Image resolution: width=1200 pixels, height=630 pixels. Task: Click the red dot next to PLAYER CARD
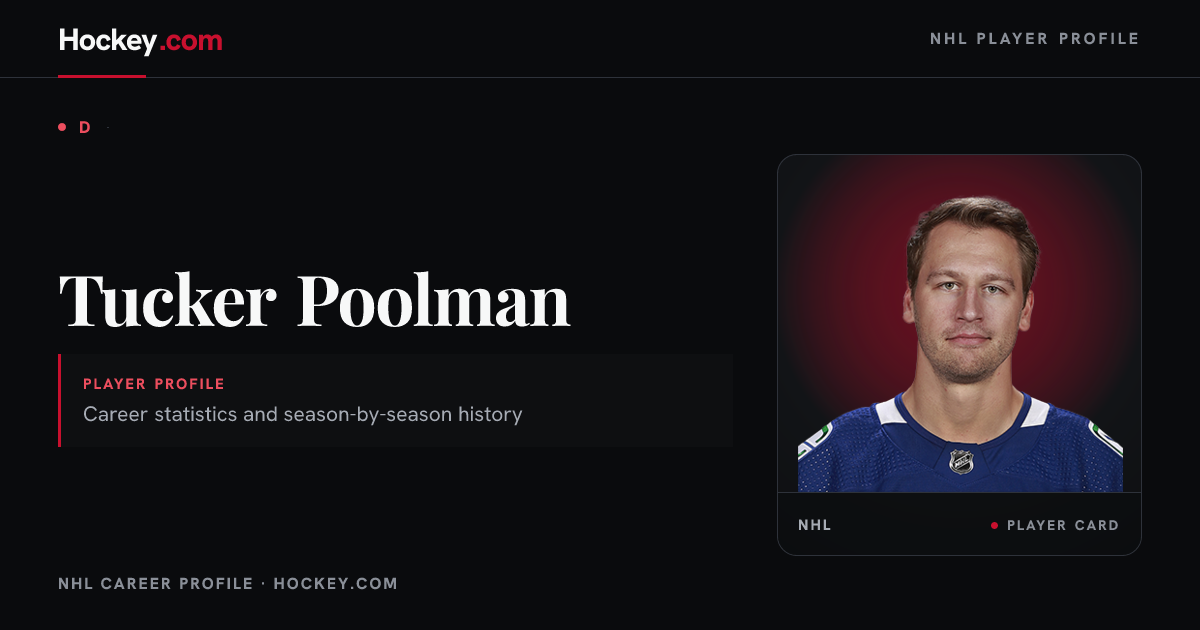[994, 525]
